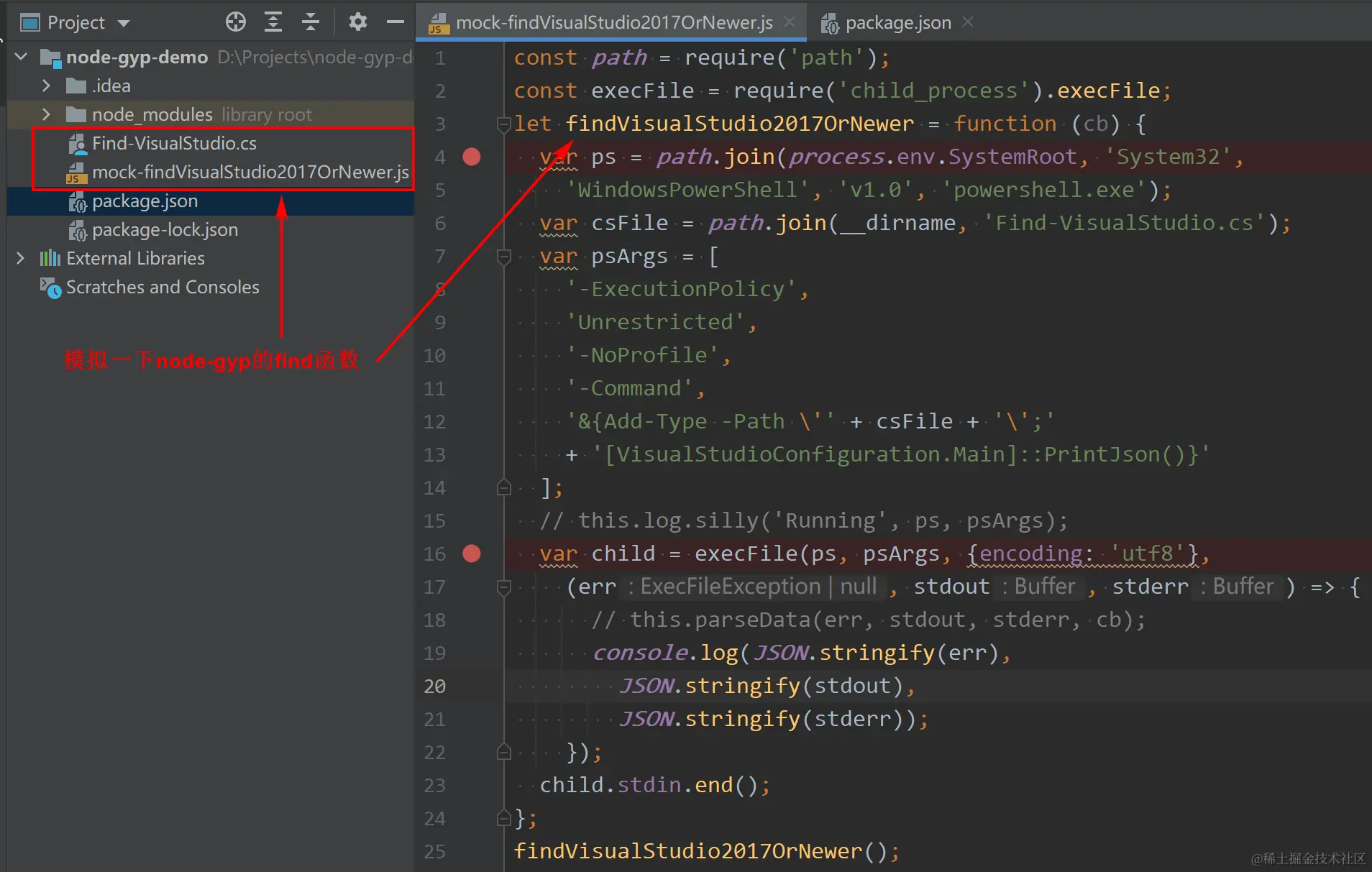
Task: Expand External Libraries node
Action: [x=20, y=258]
